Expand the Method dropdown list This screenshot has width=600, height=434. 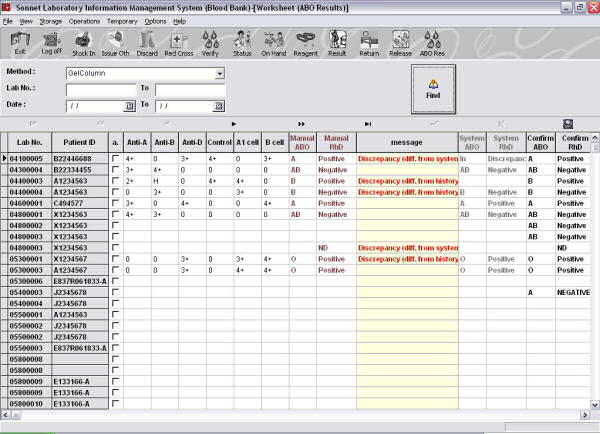(219, 73)
